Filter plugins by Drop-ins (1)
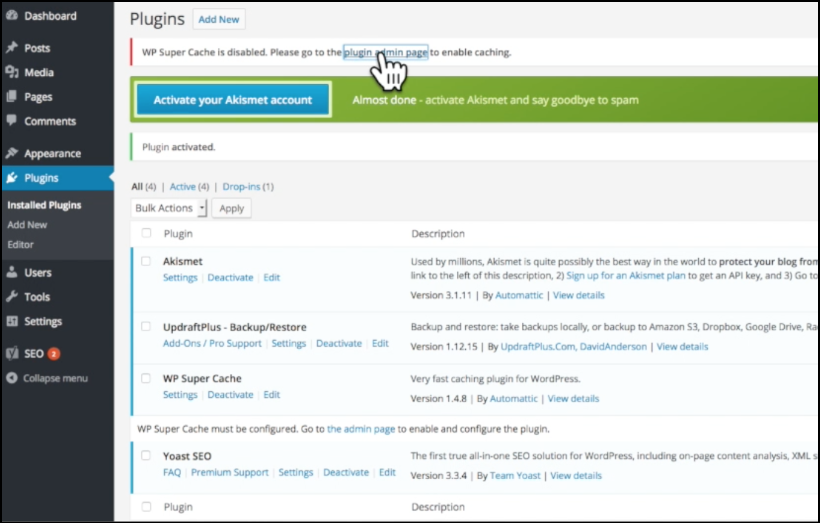820x523 pixels. (248, 187)
